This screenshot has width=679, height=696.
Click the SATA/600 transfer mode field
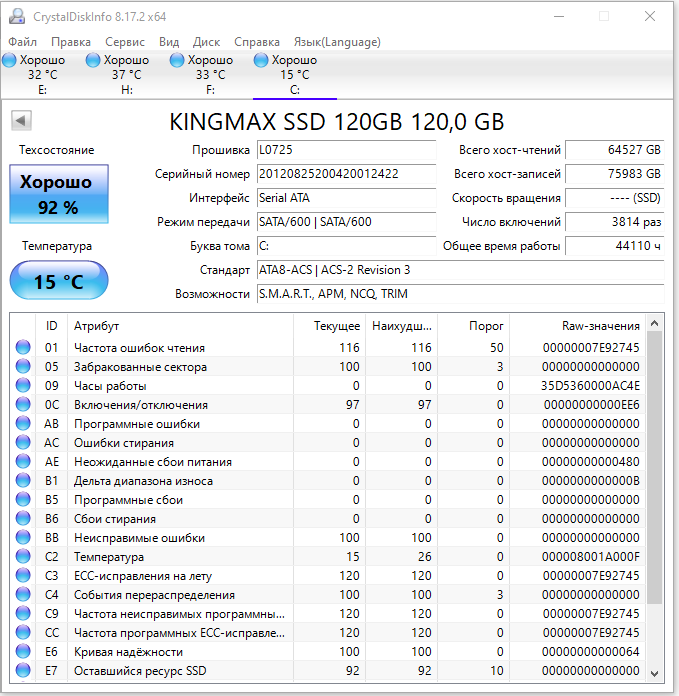click(x=346, y=222)
